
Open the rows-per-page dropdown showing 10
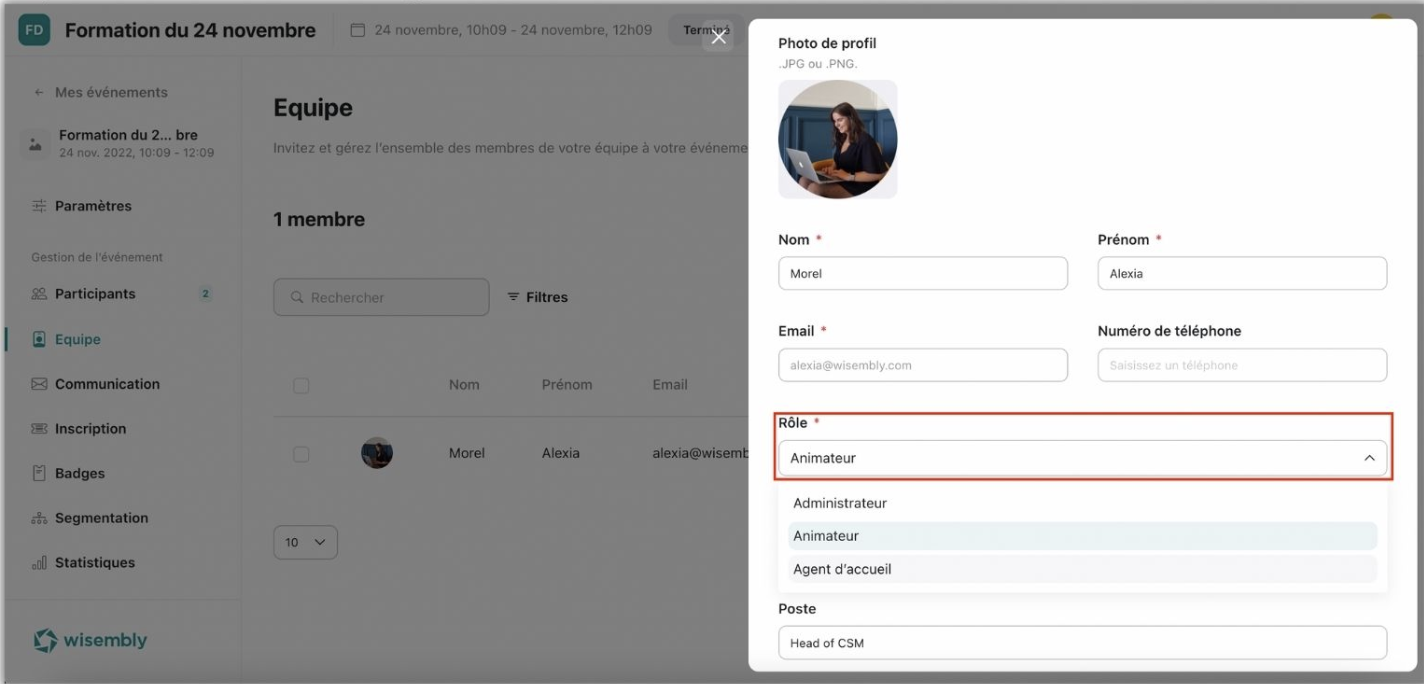pyautogui.click(x=305, y=542)
